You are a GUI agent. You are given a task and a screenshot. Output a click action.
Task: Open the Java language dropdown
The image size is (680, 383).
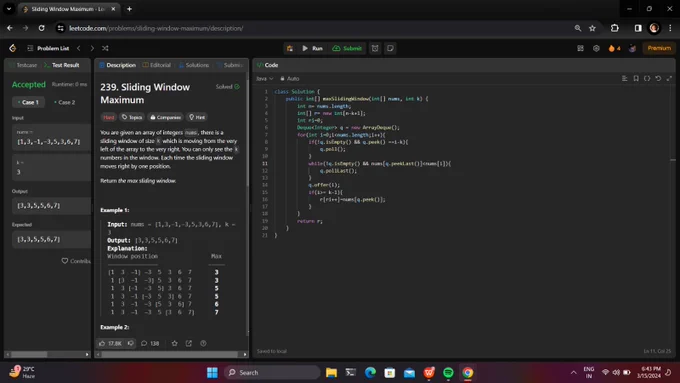[x=265, y=79]
